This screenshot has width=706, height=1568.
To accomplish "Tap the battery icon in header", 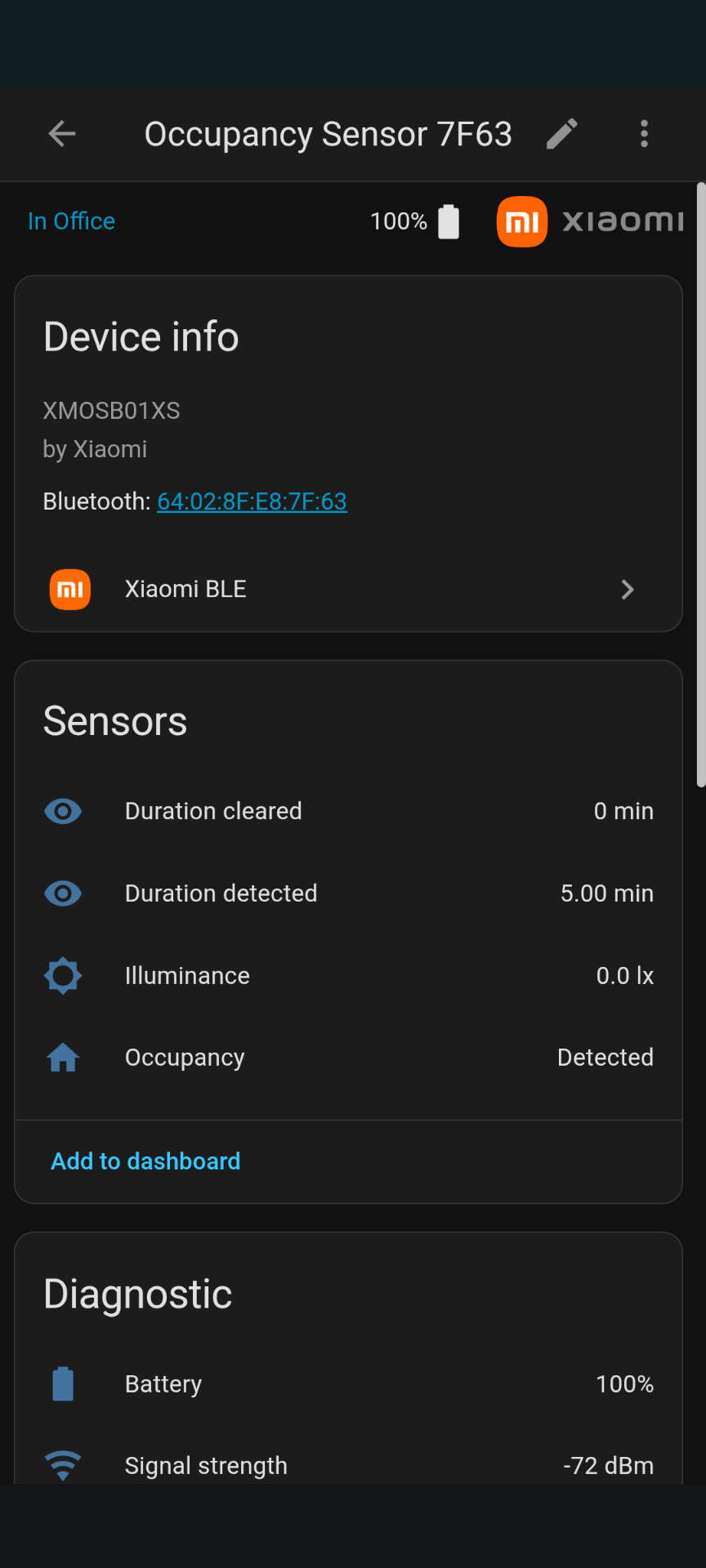I will [x=449, y=221].
